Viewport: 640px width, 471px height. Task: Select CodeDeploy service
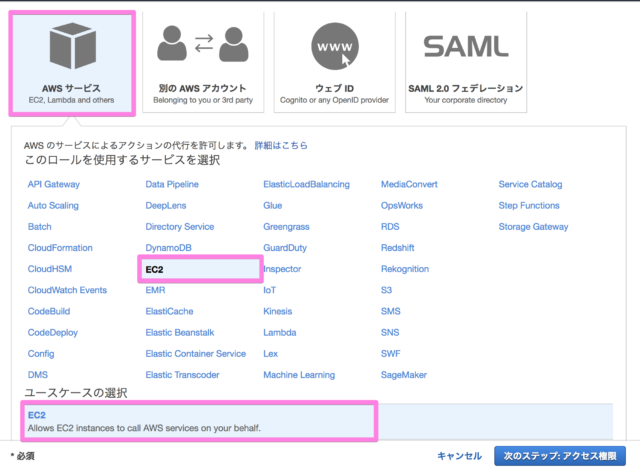pyautogui.click(x=53, y=333)
